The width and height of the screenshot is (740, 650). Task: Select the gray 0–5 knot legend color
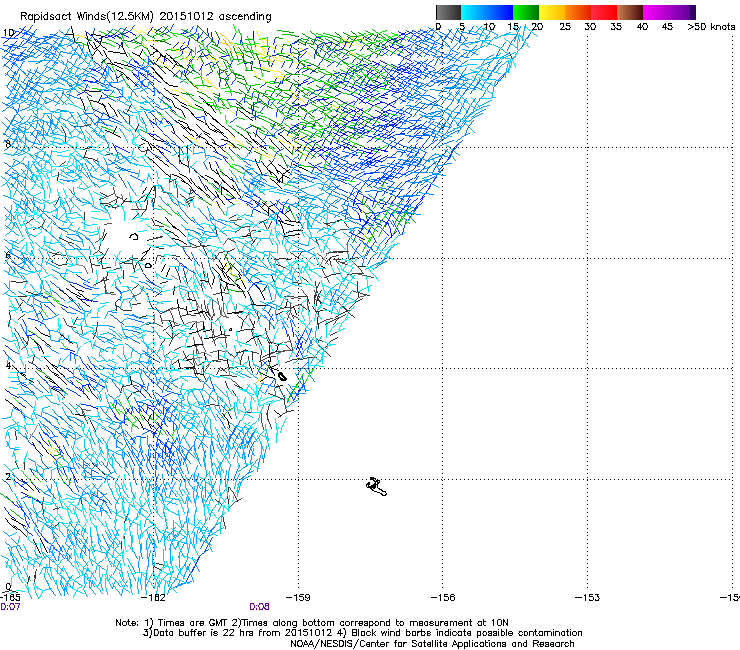(448, 12)
